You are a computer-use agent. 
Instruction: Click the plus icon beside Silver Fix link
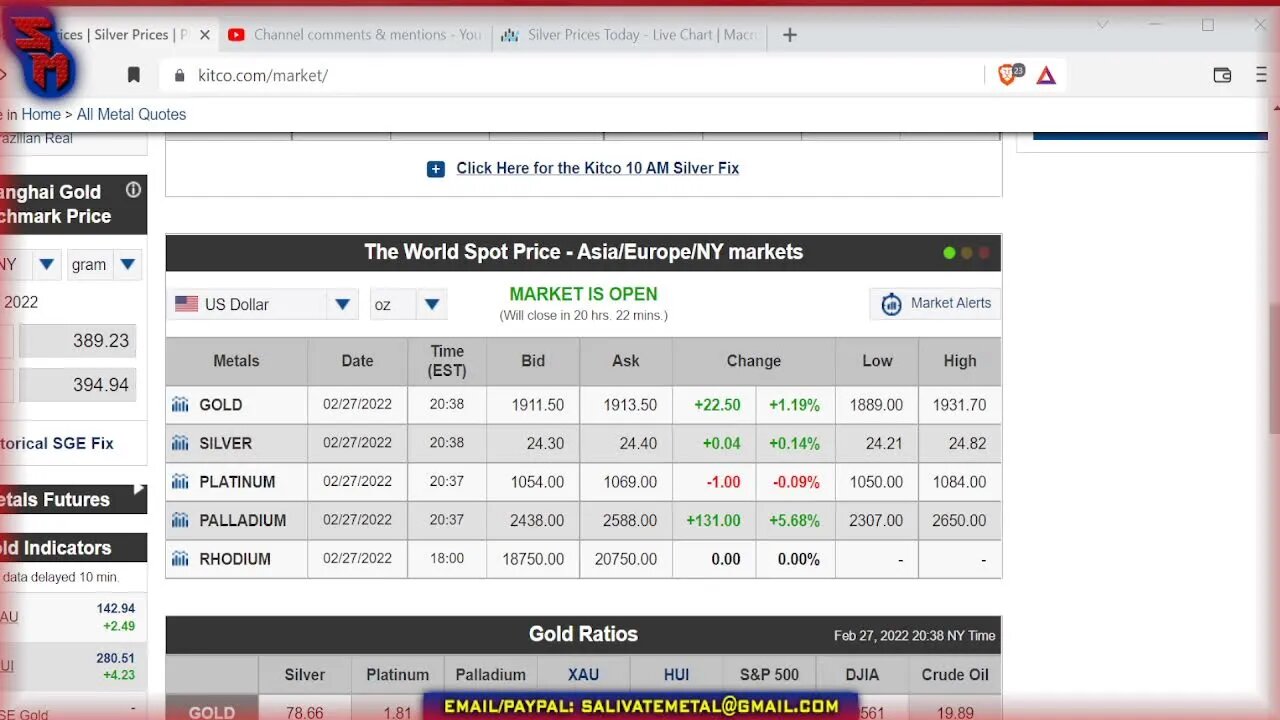coord(435,169)
